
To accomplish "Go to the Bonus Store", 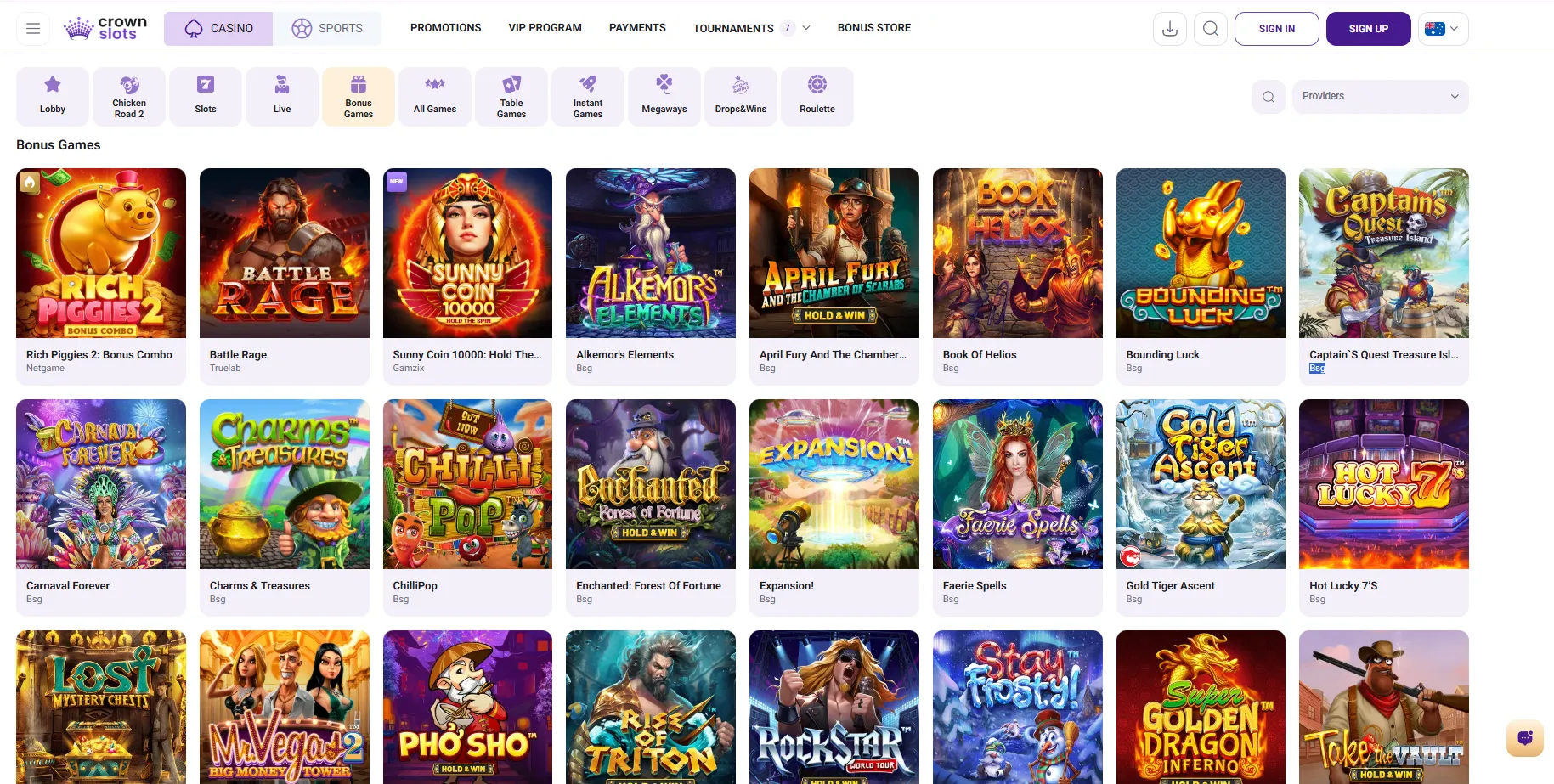I will 873,28.
